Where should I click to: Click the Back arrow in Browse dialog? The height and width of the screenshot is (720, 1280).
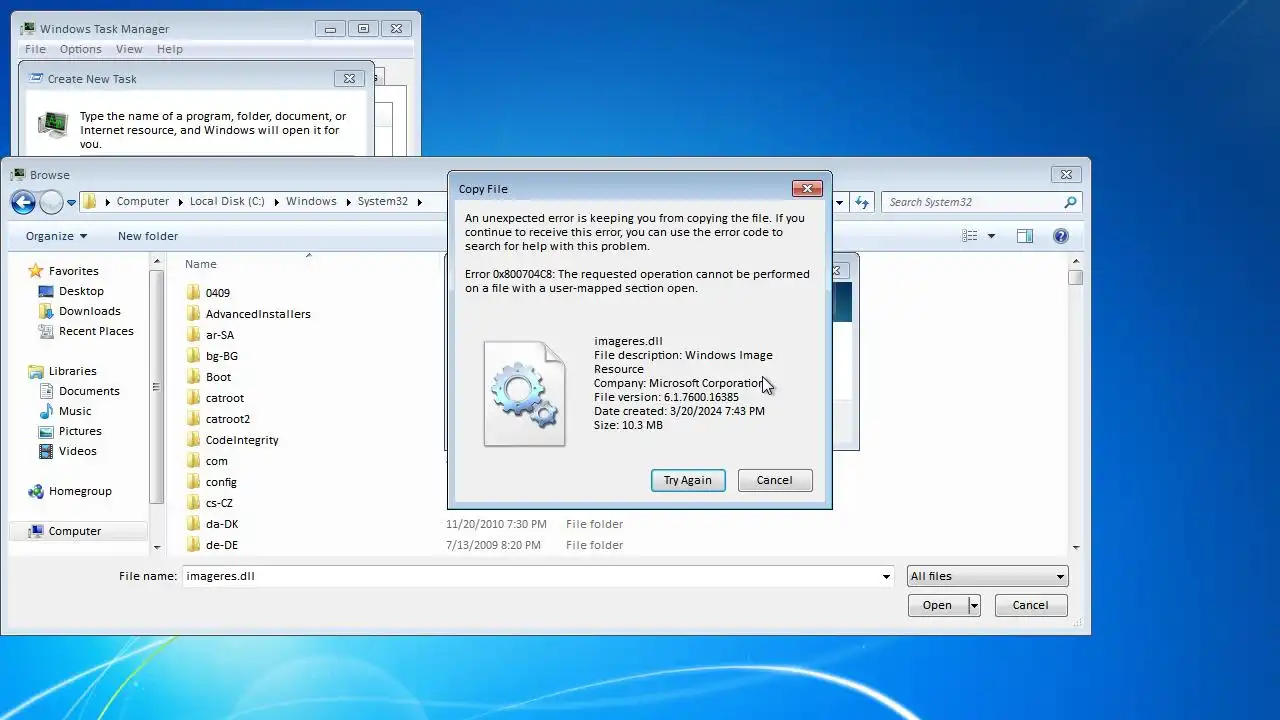[23, 202]
